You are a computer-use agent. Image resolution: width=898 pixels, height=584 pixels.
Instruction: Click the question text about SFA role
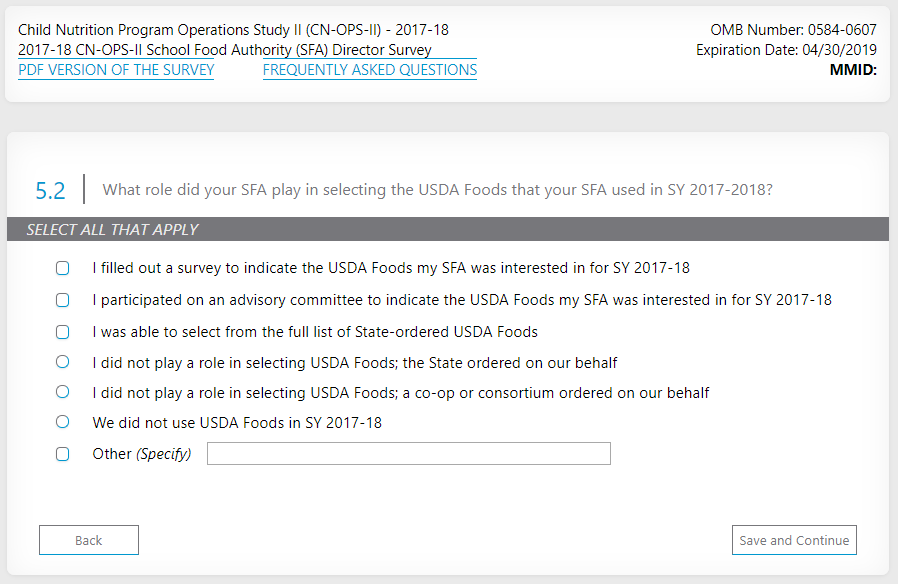point(437,190)
